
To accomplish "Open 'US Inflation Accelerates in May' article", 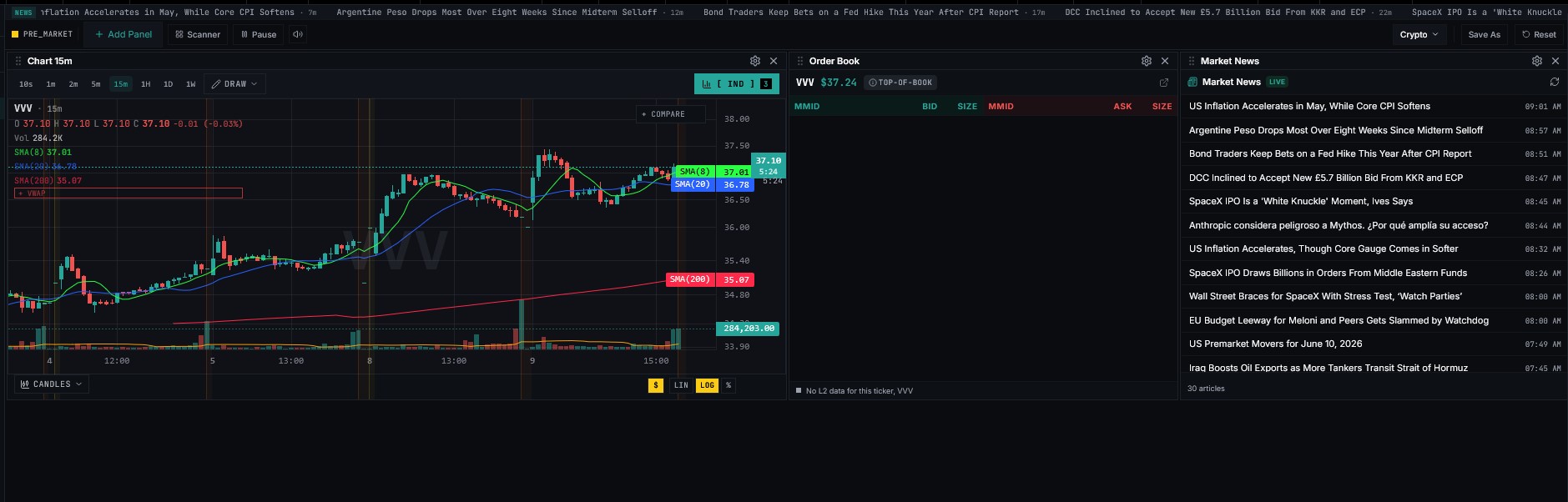I will pos(1374,107).
